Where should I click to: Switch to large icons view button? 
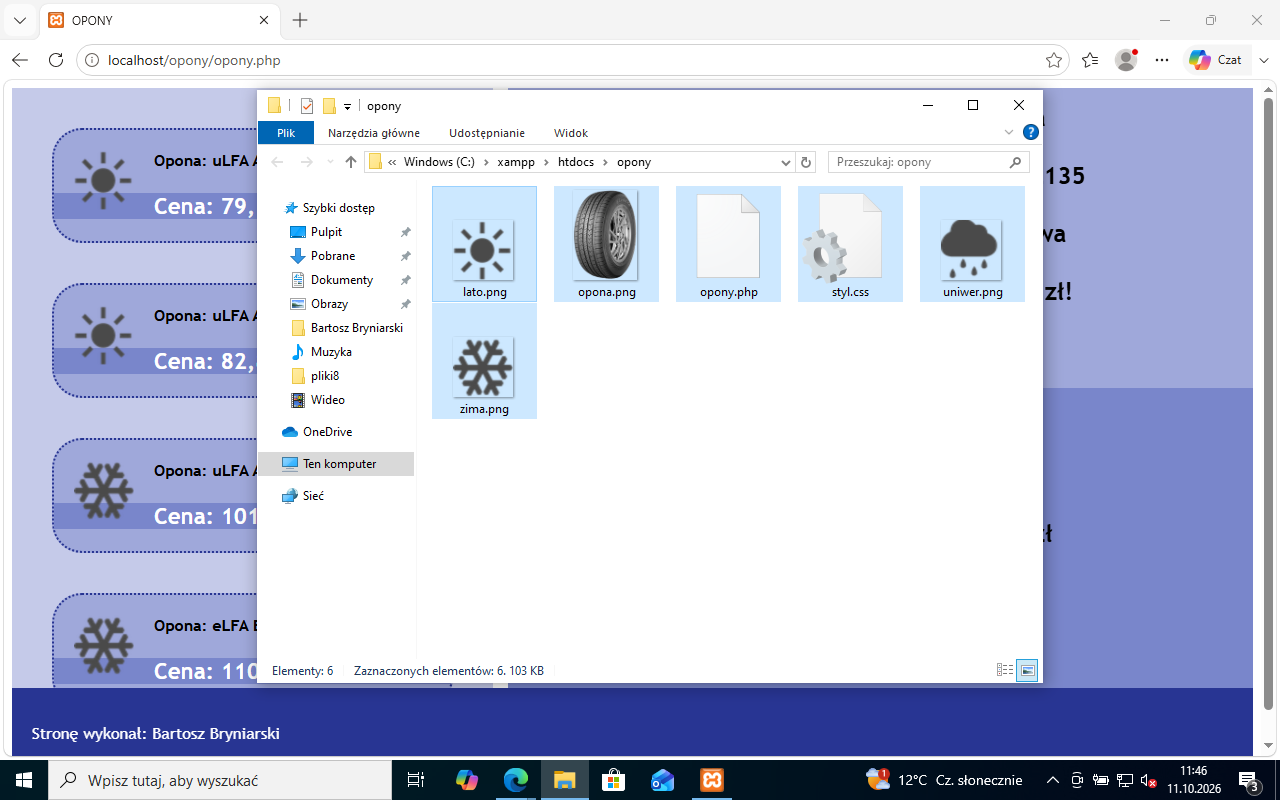(x=1027, y=671)
